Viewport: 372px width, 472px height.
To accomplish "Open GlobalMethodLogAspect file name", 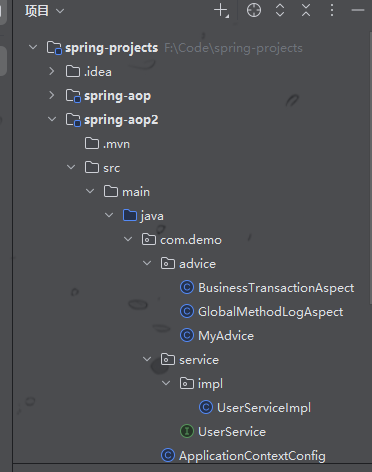I will click(270, 312).
